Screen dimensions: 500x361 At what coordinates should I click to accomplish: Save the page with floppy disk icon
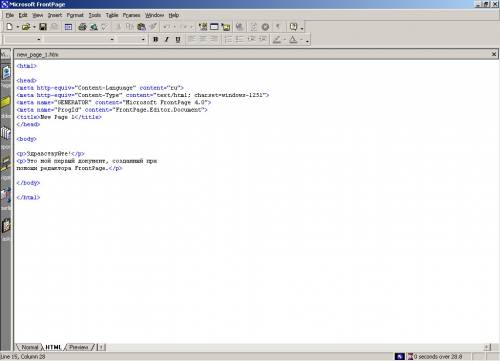43,27
